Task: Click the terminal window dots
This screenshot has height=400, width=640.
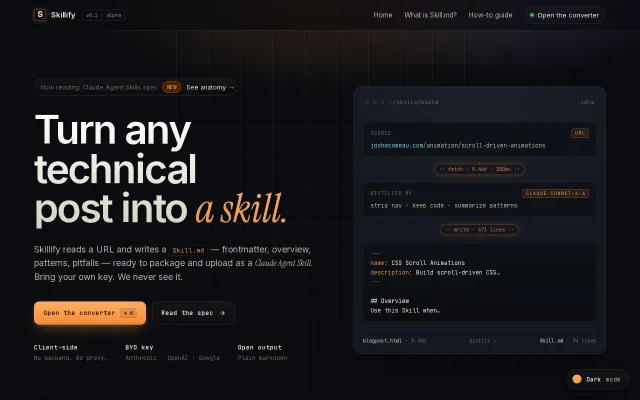Action: [375, 102]
